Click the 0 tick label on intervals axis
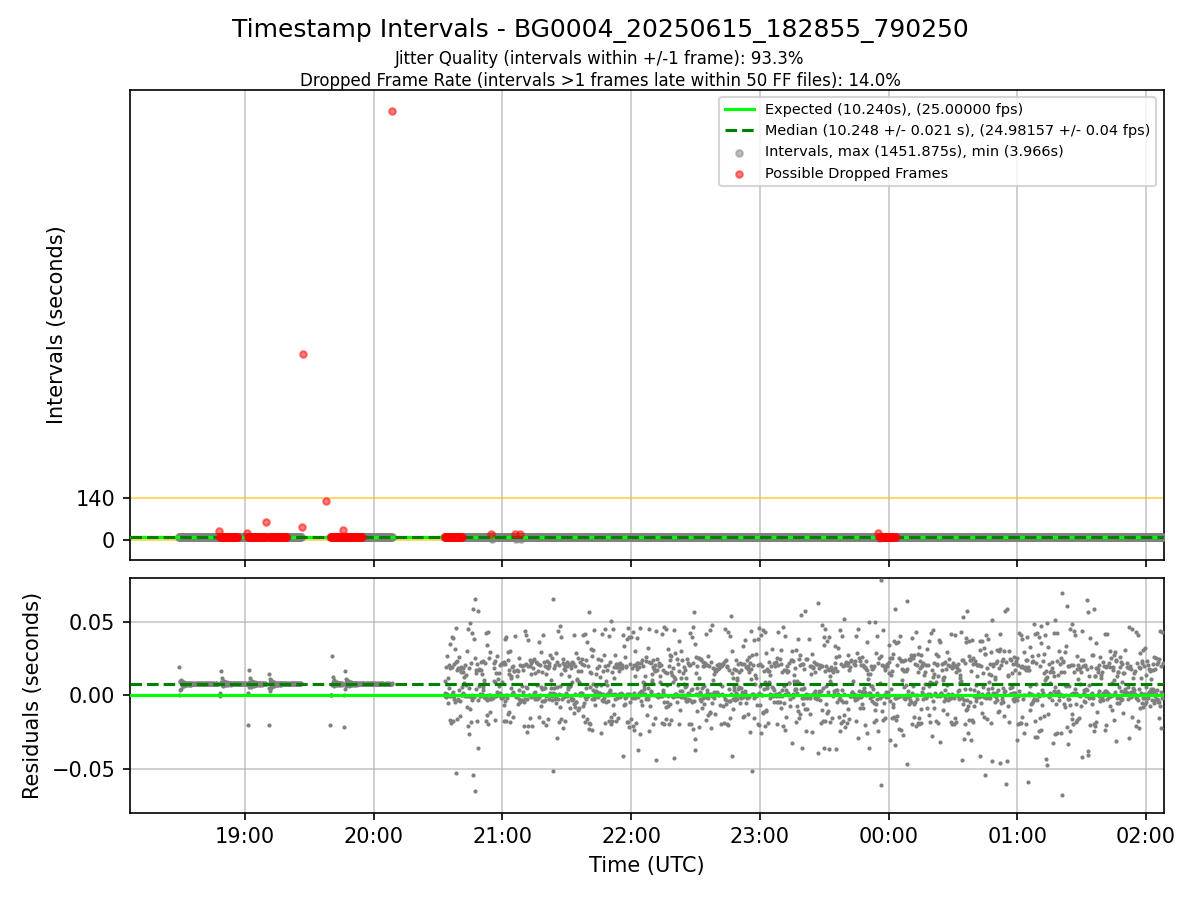This screenshot has height=900, width=1200. coord(109,540)
